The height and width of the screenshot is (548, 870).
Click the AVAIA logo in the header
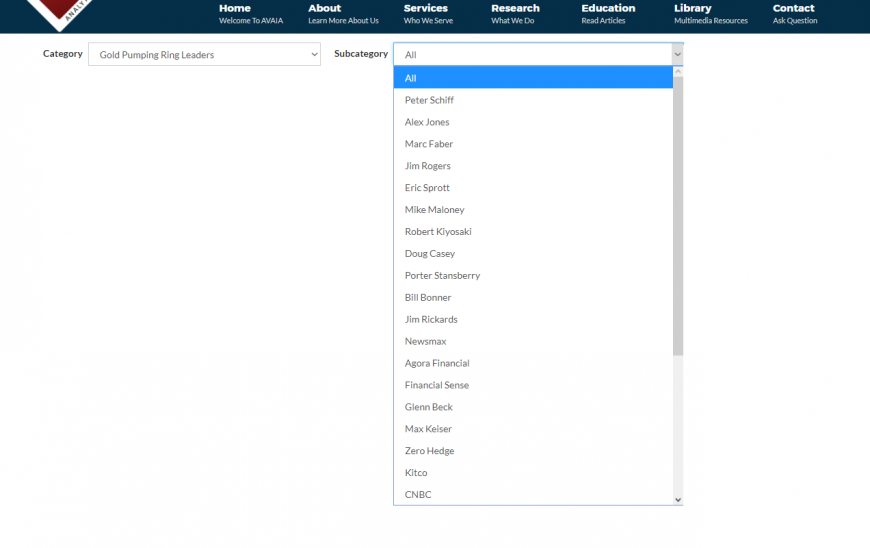(62, 12)
